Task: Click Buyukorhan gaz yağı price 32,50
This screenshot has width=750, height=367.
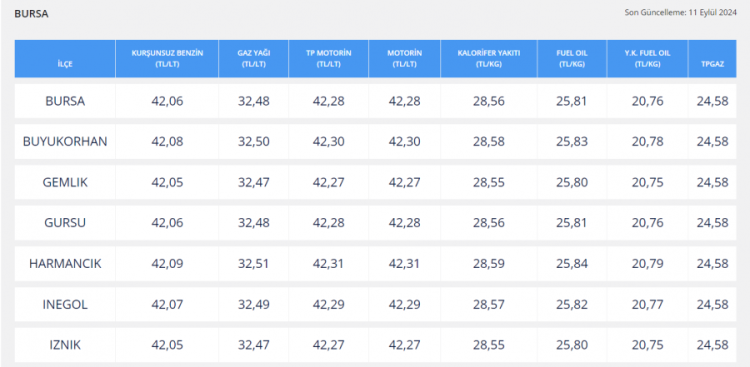Action: pos(254,142)
